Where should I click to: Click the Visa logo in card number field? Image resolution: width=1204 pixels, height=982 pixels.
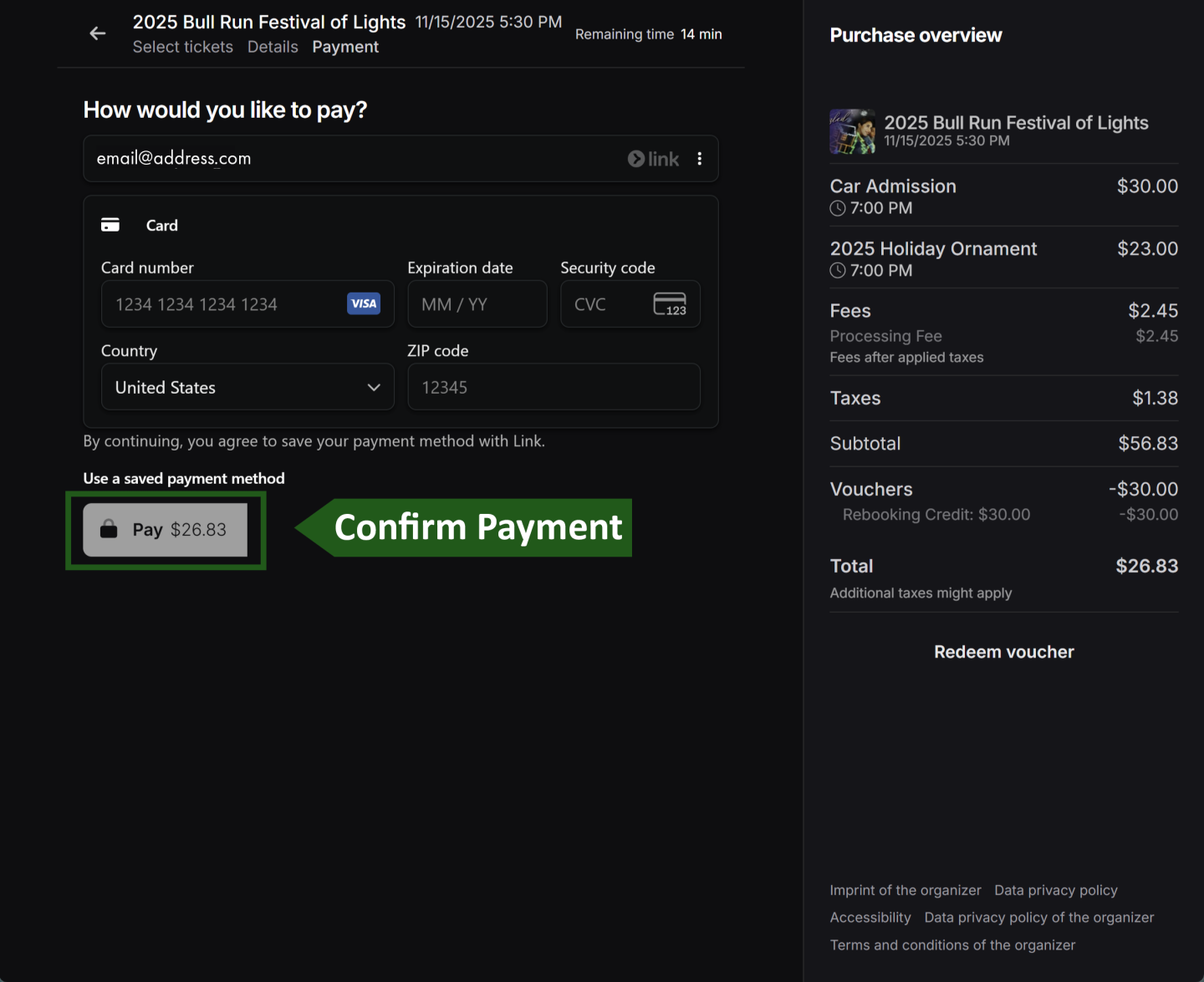pos(363,303)
